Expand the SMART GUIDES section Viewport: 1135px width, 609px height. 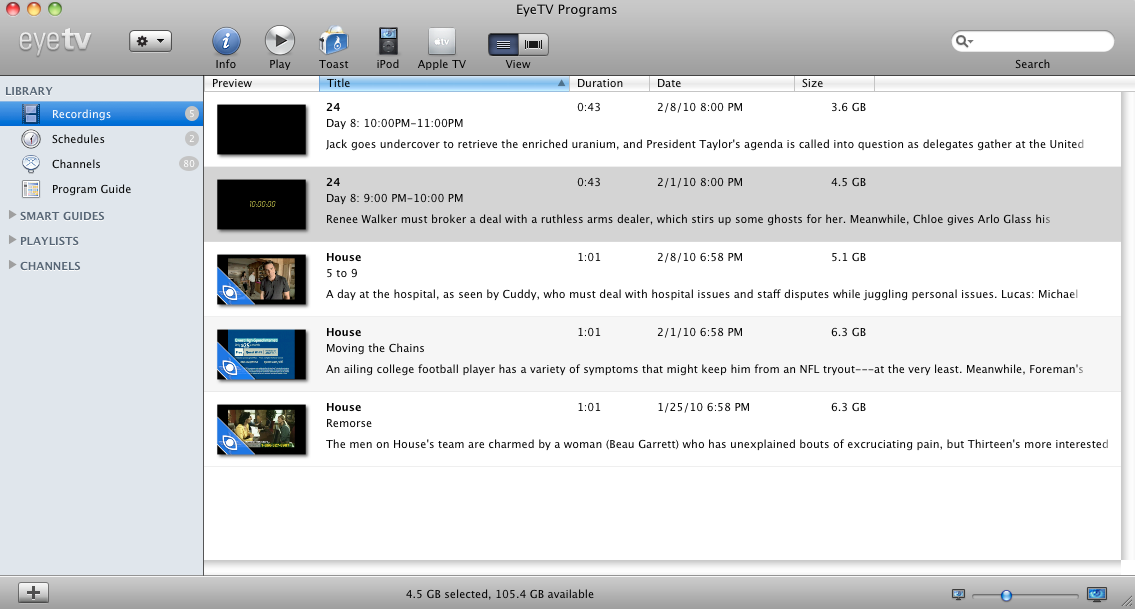tap(12, 215)
